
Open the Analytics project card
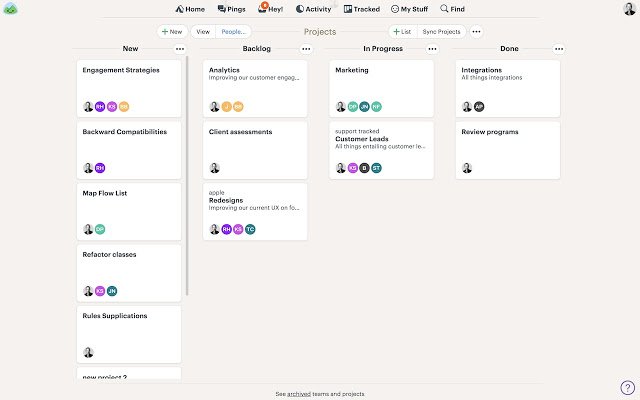pos(255,89)
